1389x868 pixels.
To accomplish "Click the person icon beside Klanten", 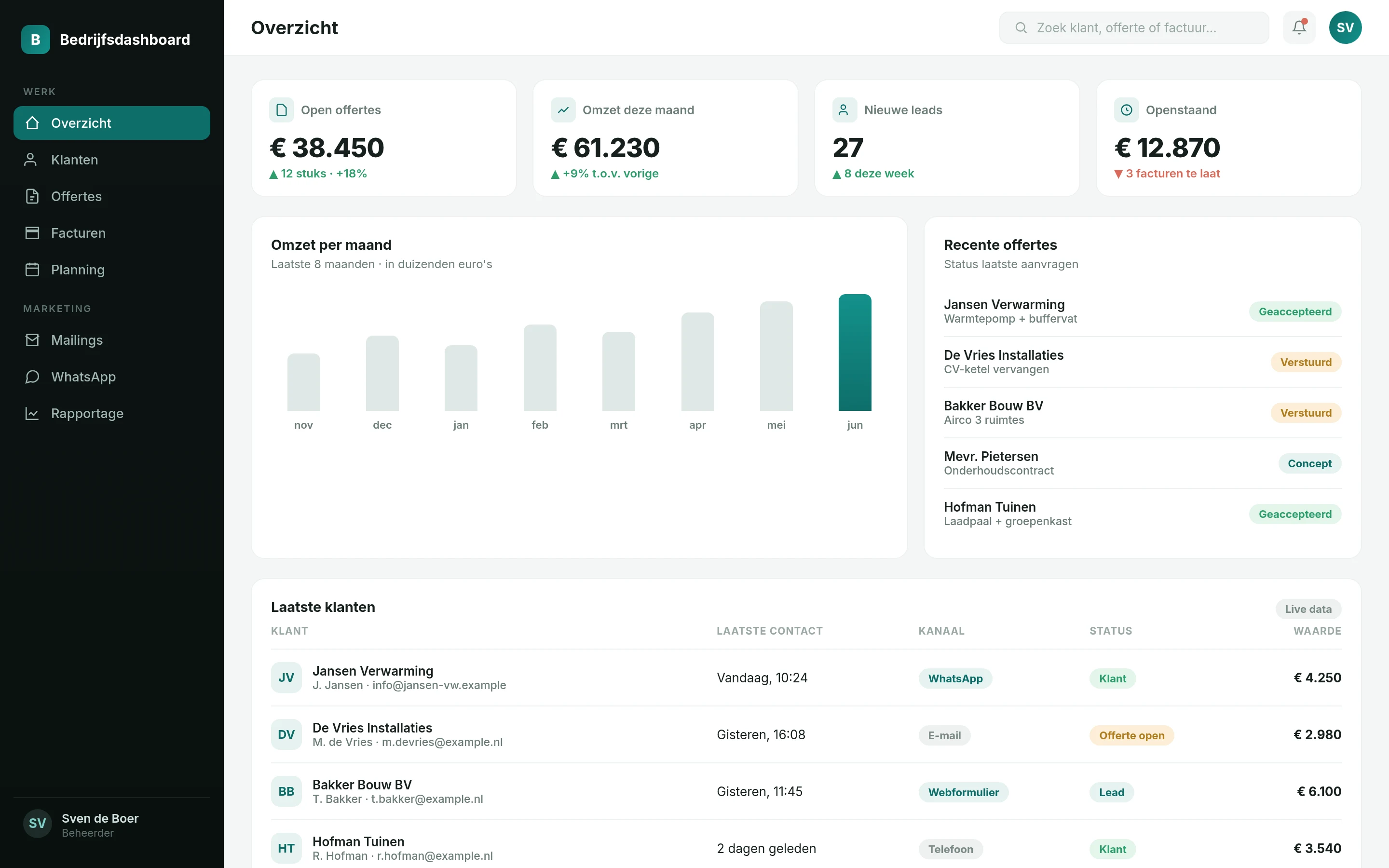I will pyautogui.click(x=31, y=160).
